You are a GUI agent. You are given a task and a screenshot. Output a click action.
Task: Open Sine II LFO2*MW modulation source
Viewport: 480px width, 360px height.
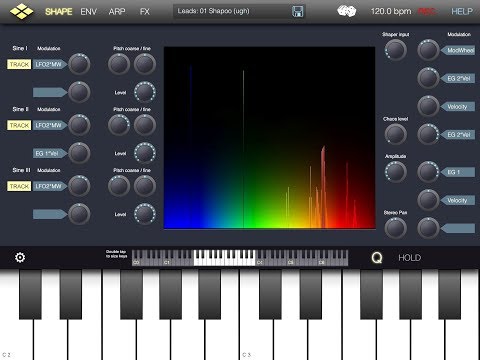pyautogui.click(x=49, y=125)
